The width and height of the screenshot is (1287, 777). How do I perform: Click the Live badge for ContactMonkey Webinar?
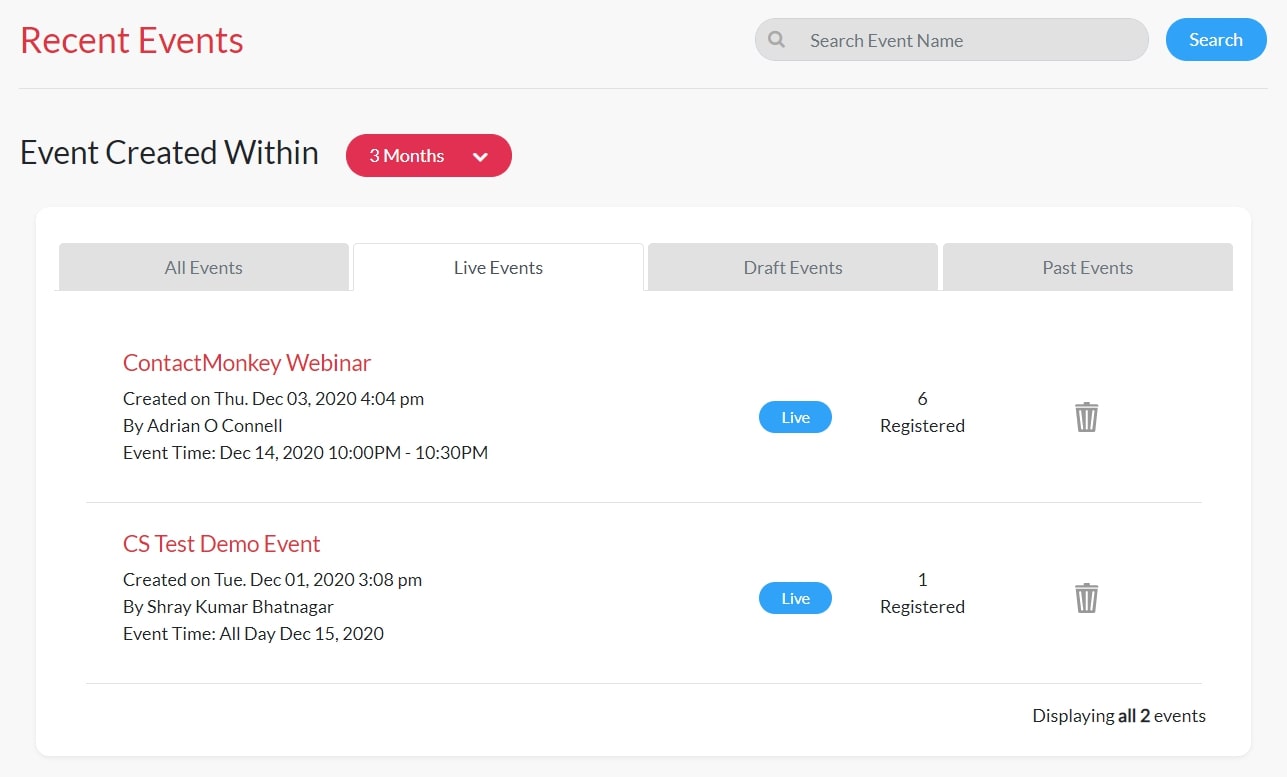[x=795, y=417]
